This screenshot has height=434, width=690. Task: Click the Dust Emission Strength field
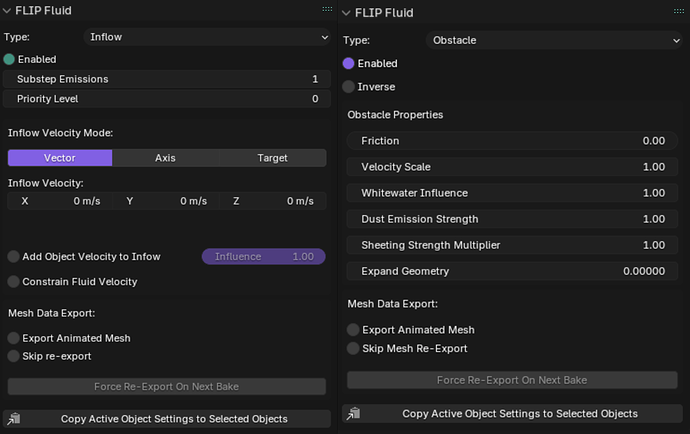[512, 219]
